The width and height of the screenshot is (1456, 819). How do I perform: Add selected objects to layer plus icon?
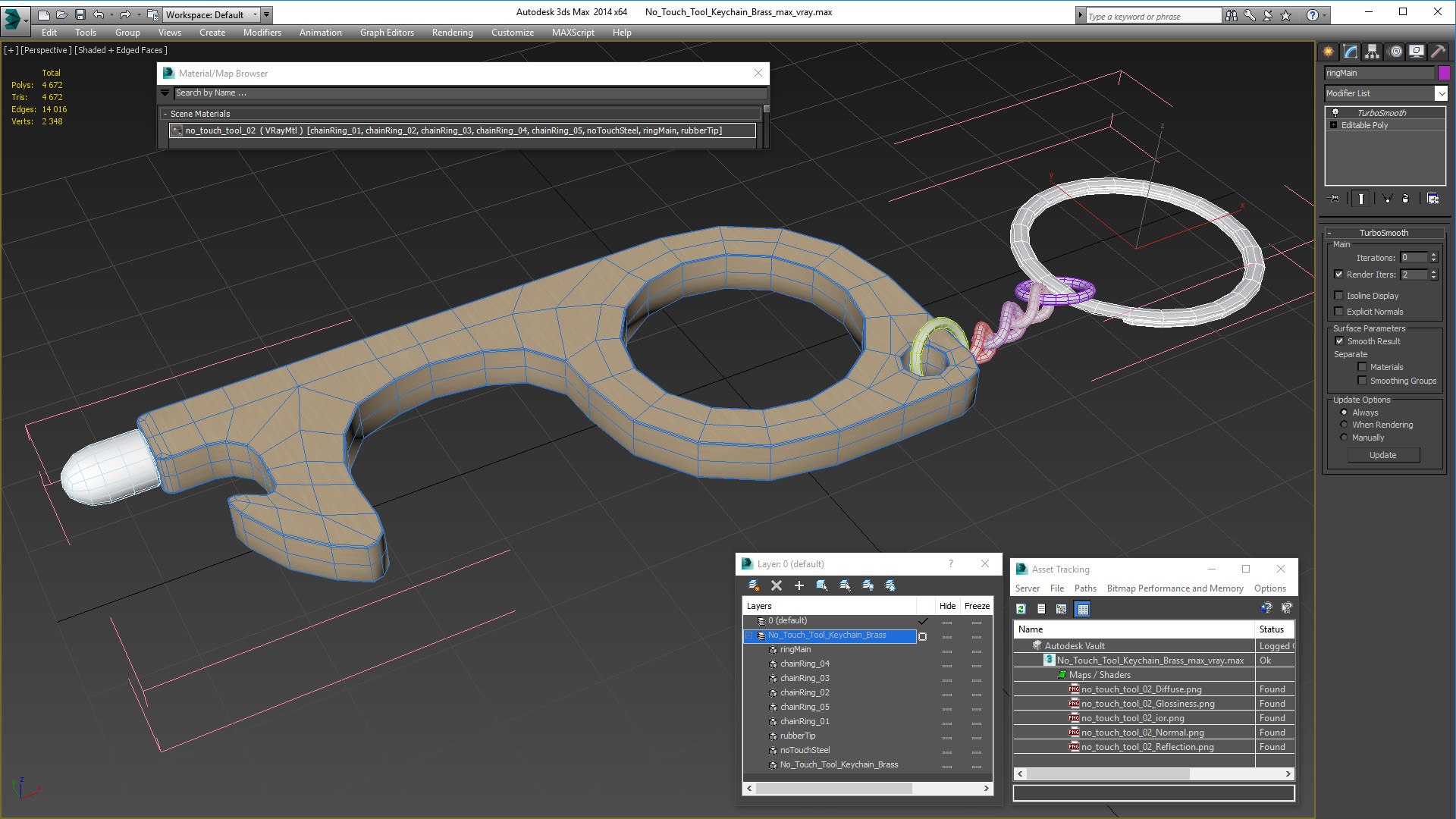[799, 585]
